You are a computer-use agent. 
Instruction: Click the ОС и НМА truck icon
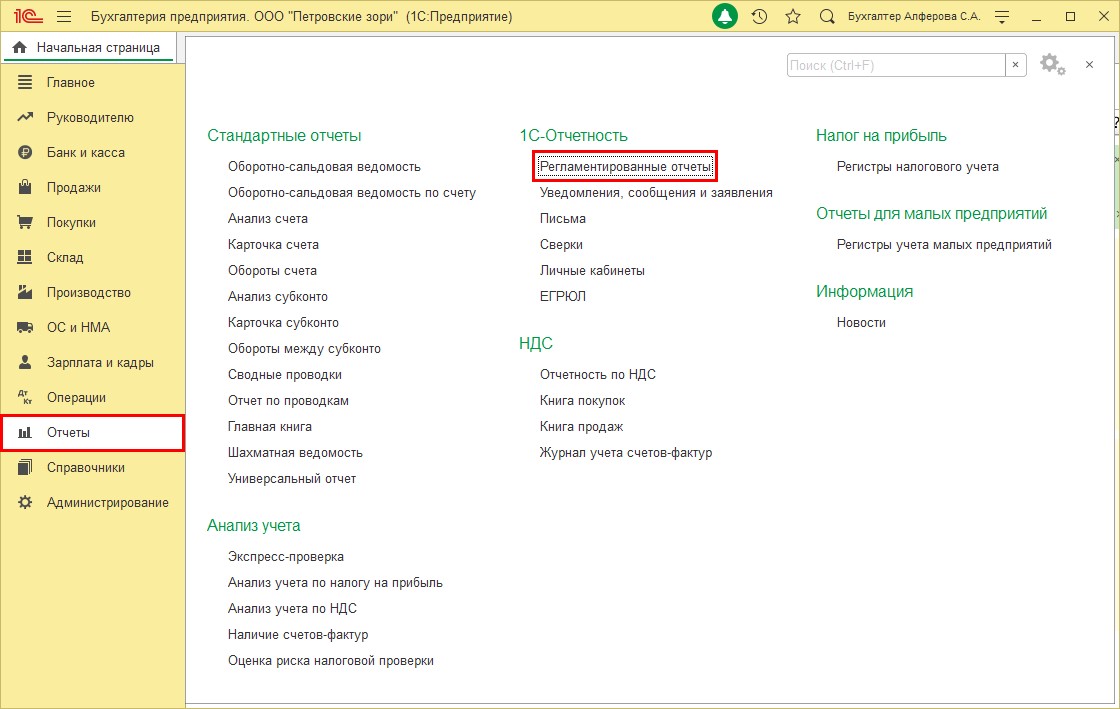[x=25, y=327]
